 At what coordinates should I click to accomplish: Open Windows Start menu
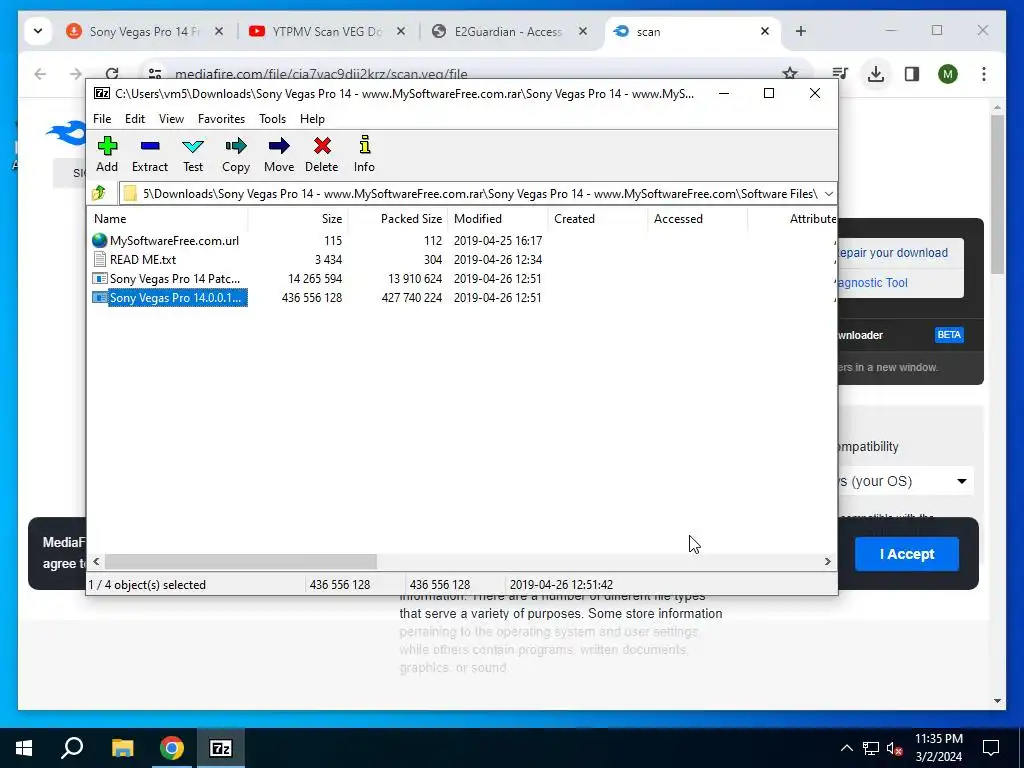pos(24,748)
